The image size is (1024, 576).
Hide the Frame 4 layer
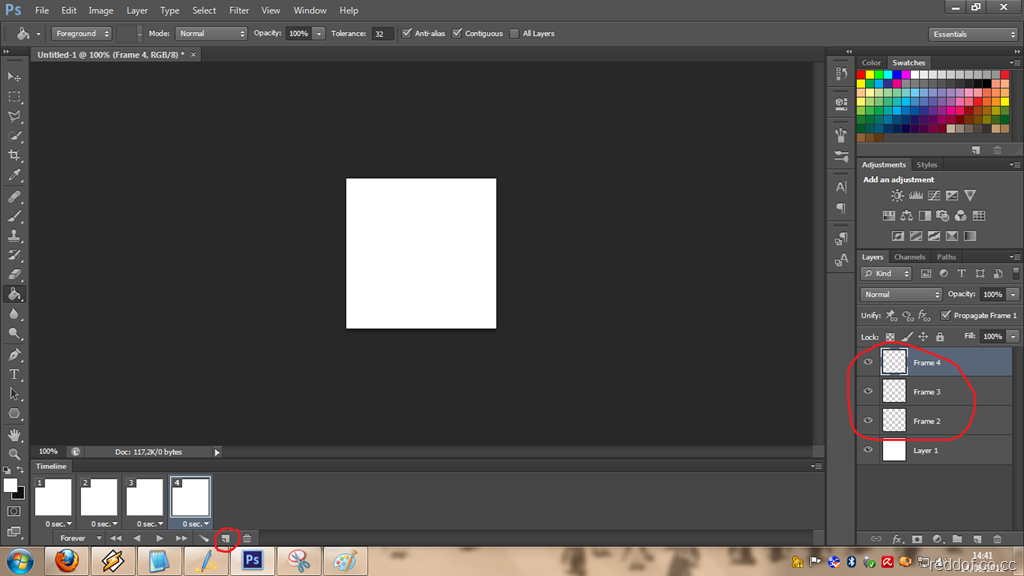[868, 362]
